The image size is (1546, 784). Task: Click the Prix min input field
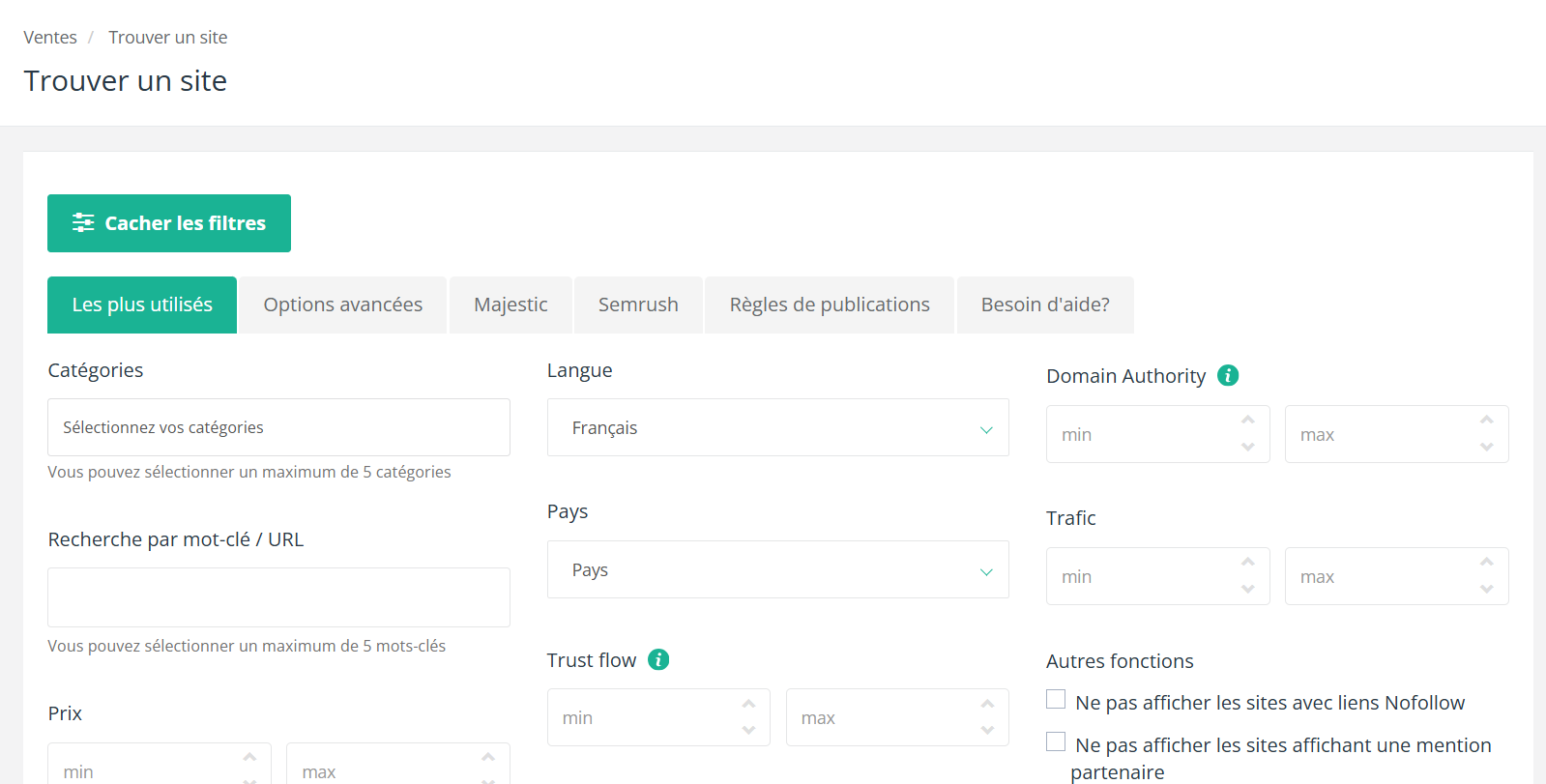[145, 770]
